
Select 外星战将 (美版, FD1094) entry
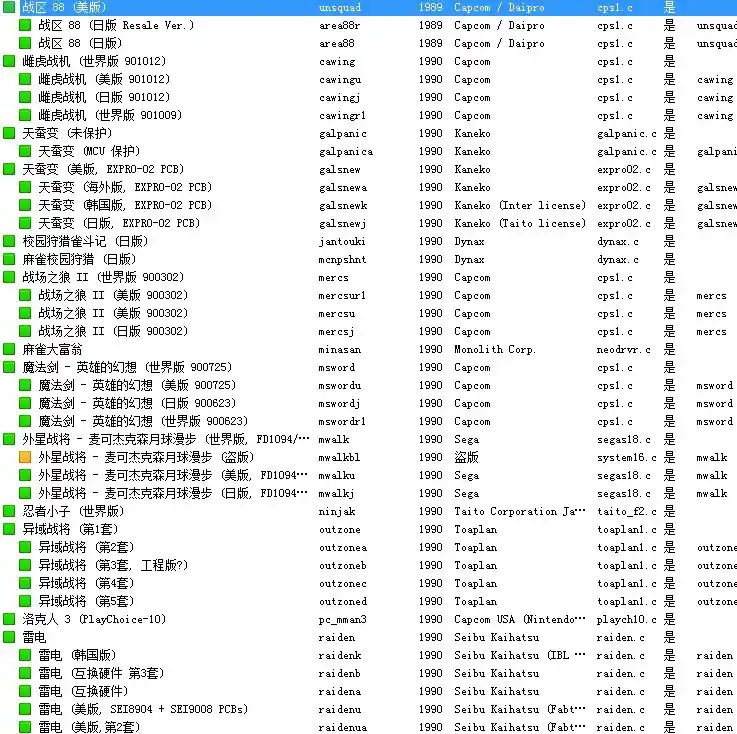point(173,476)
